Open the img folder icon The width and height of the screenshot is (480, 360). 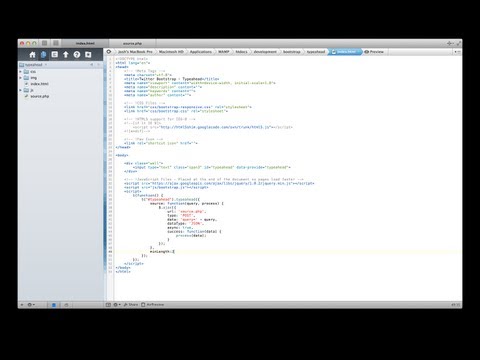tap(26, 78)
